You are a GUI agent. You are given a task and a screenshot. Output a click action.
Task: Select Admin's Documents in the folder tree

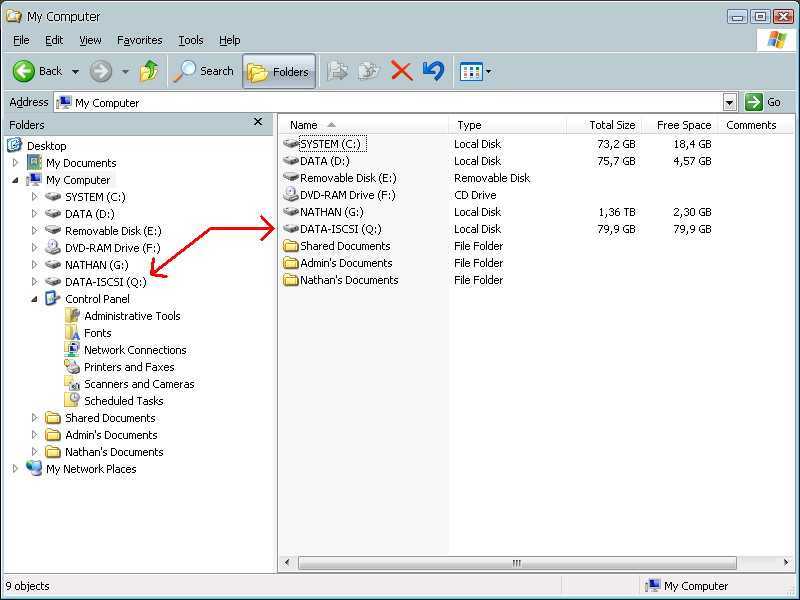(x=111, y=435)
